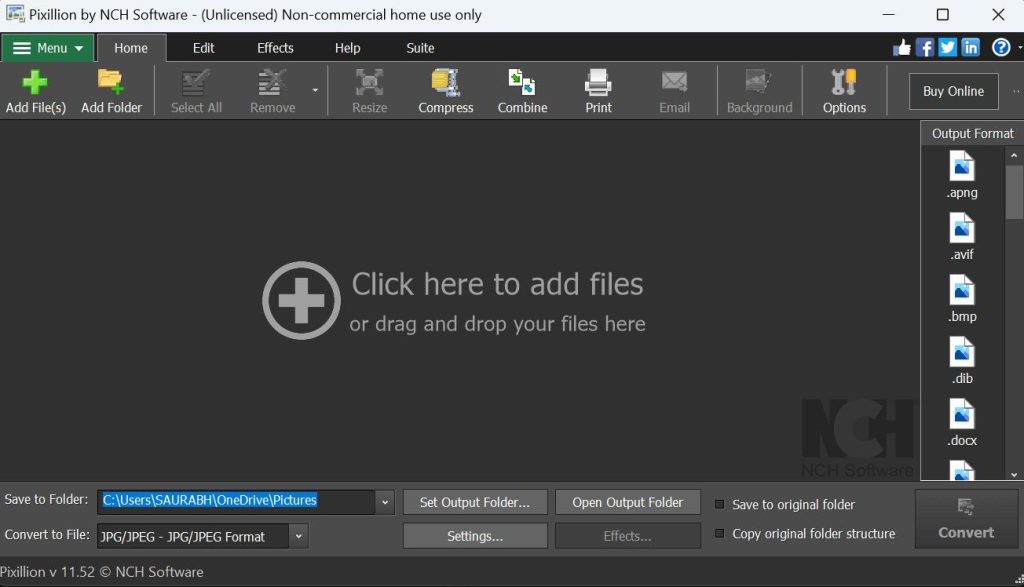The width and height of the screenshot is (1024, 587).
Task: Click the Output Format panel header
Action: coord(972,133)
